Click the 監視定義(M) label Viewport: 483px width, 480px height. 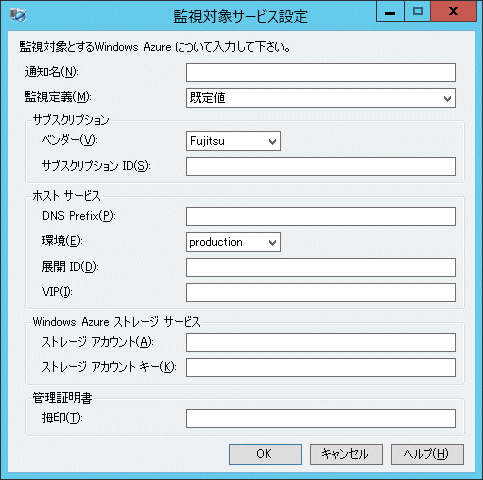click(x=58, y=97)
